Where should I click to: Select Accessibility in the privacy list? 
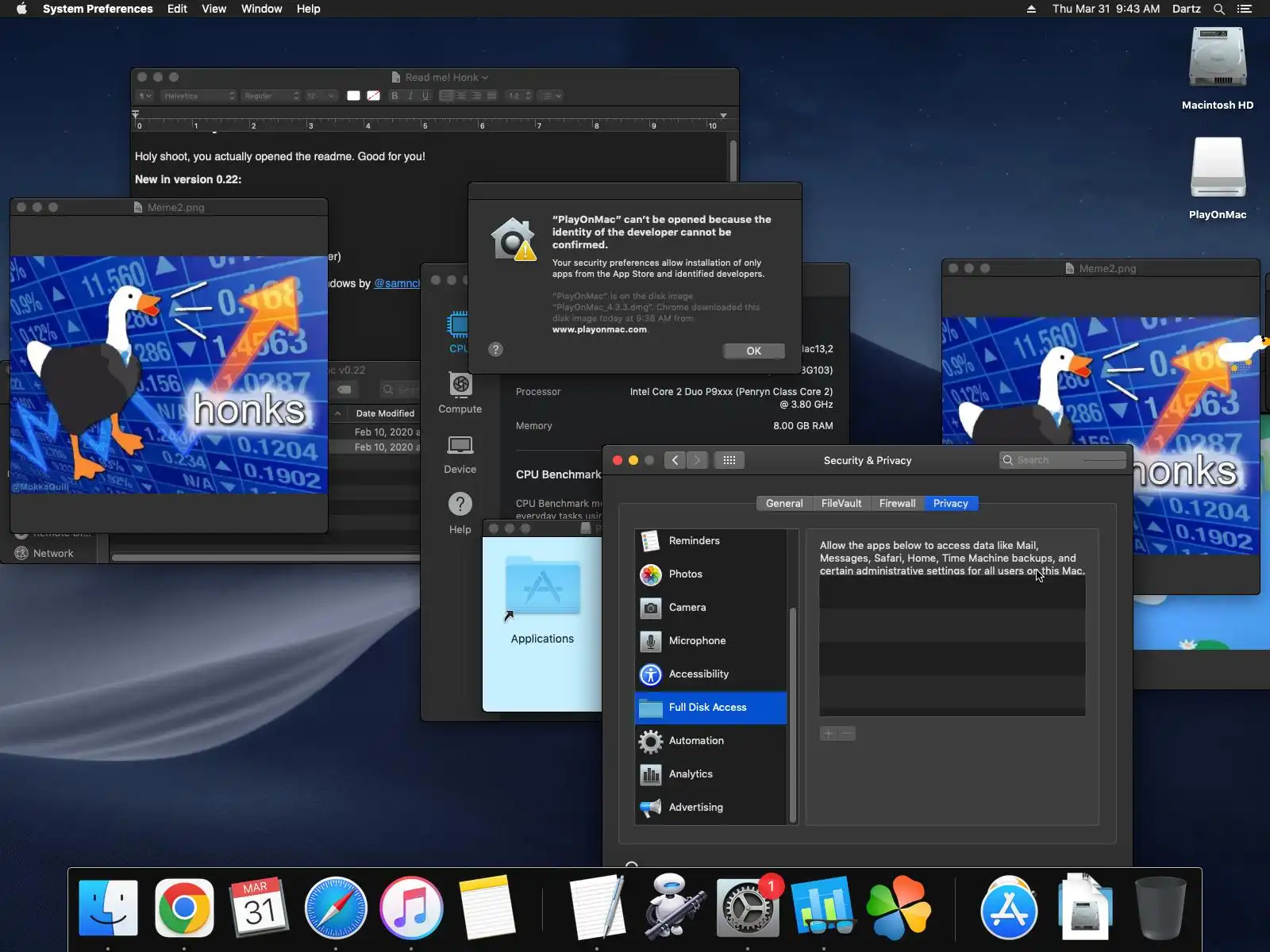711,674
